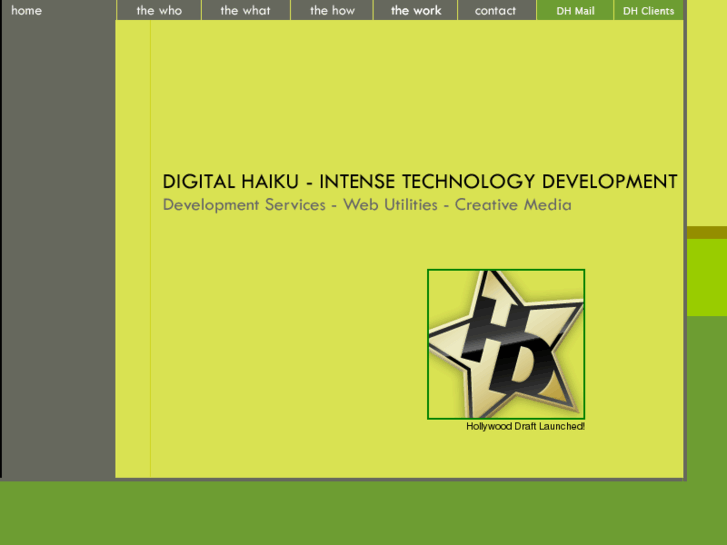Click the "Development Services - Web Utilities" tagline
727x545 pixels.
[367, 205]
